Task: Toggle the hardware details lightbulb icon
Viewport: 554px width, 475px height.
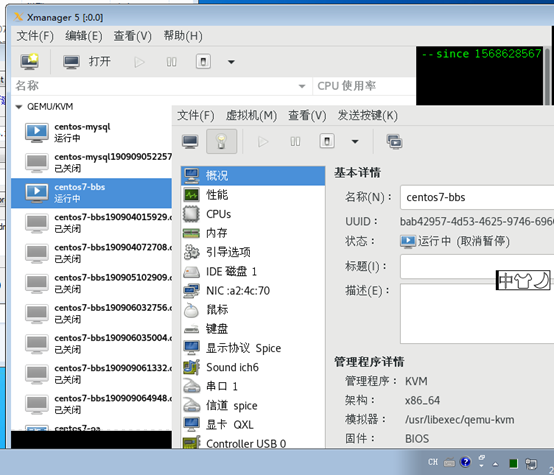Action: click(x=221, y=141)
